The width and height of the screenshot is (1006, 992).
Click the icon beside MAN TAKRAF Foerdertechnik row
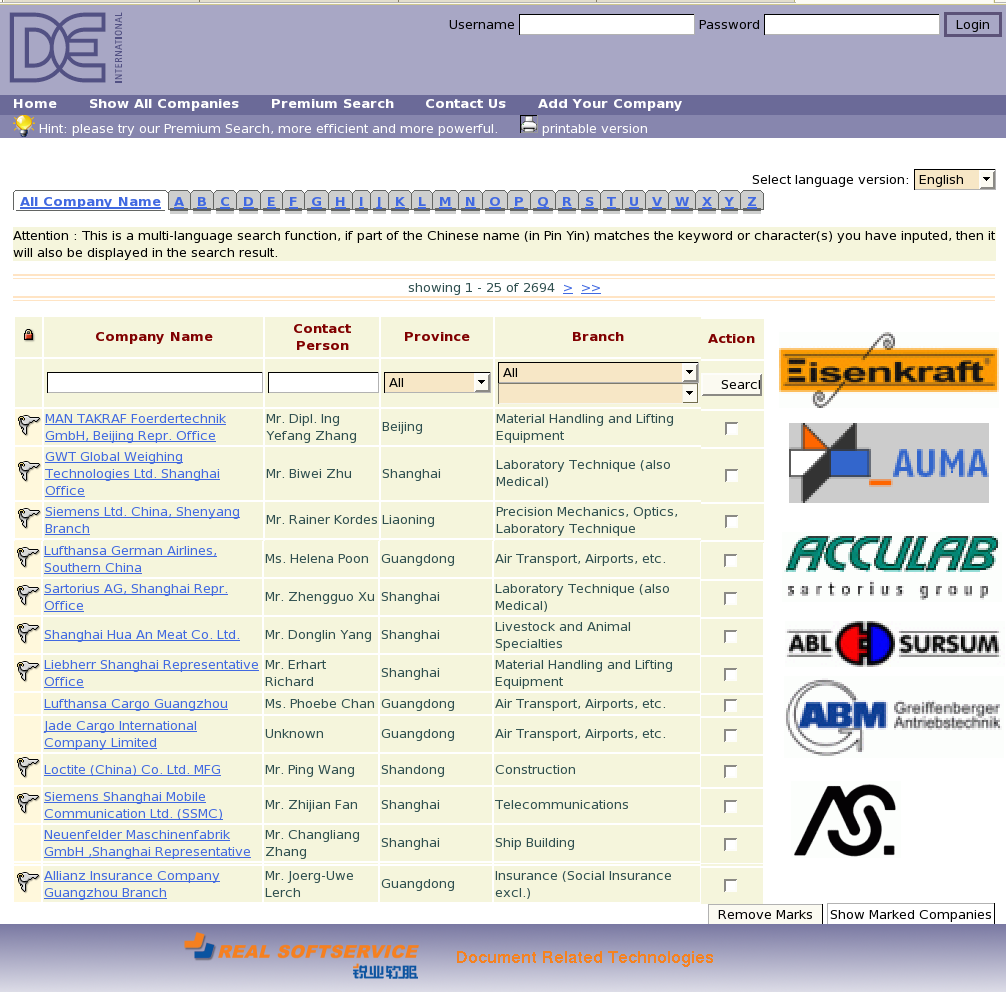point(28,426)
